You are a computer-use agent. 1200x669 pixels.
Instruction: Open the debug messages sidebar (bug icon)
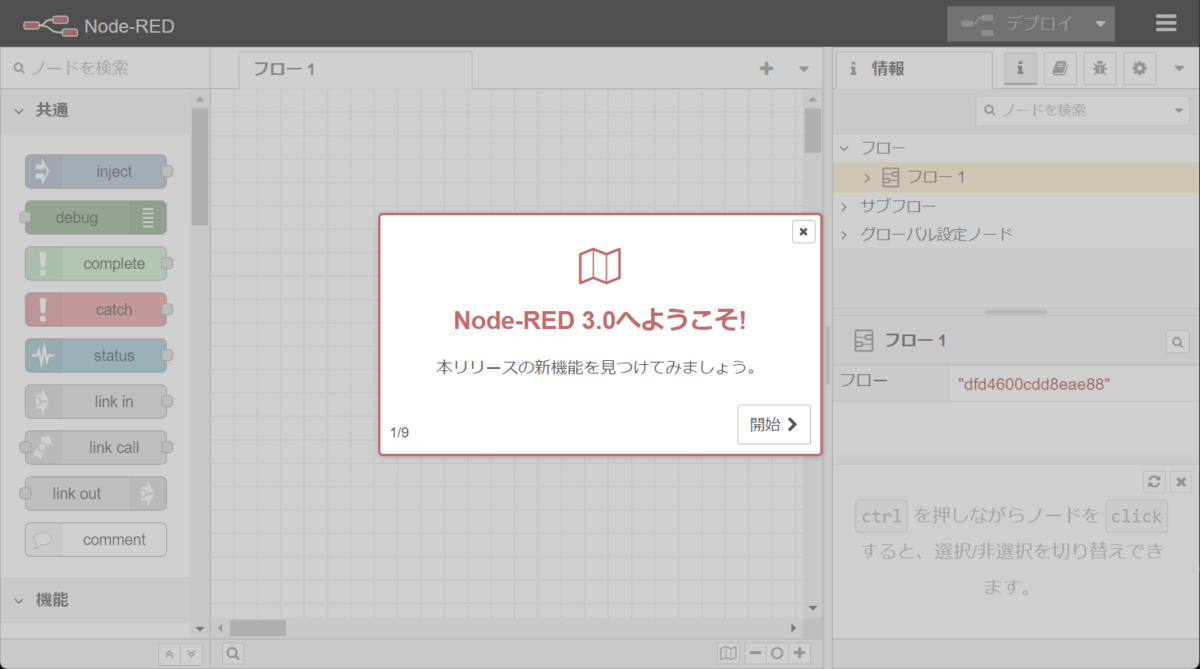[1099, 68]
